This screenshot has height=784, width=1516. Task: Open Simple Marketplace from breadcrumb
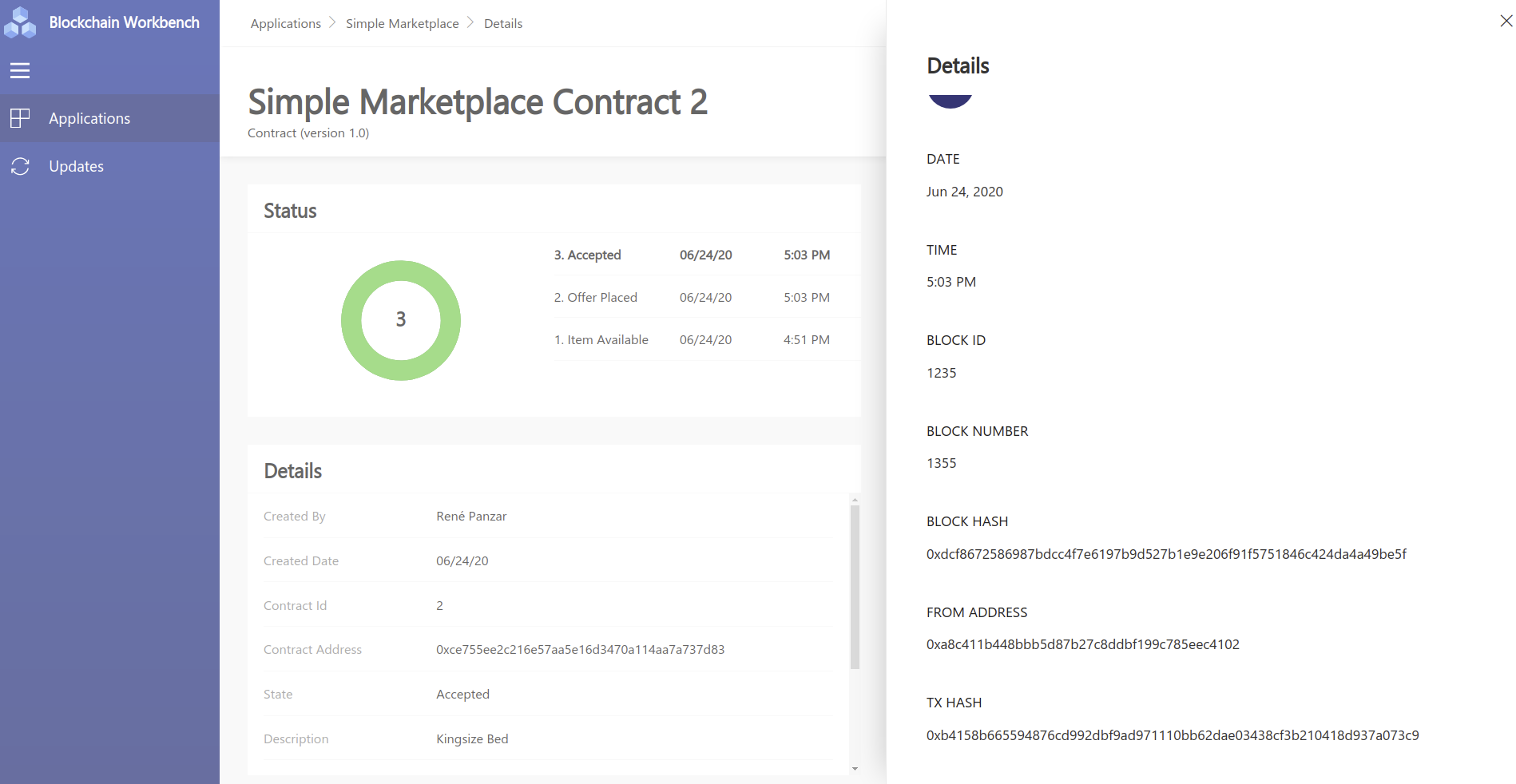tap(402, 23)
